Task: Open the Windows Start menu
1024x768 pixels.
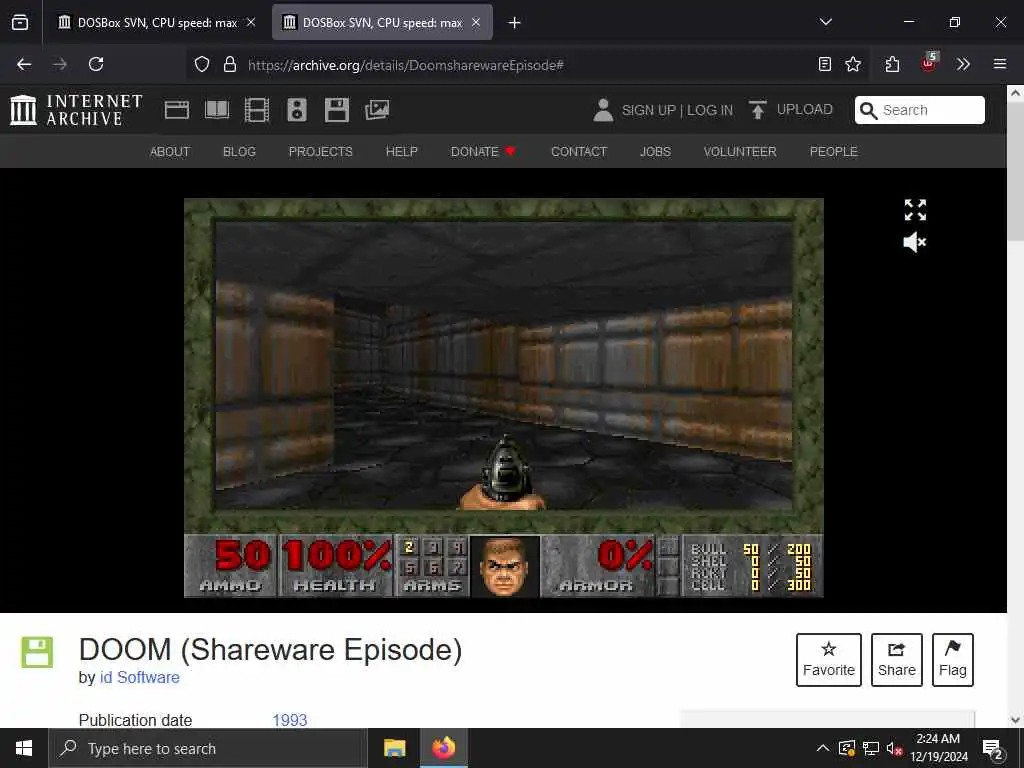Action: click(x=24, y=748)
